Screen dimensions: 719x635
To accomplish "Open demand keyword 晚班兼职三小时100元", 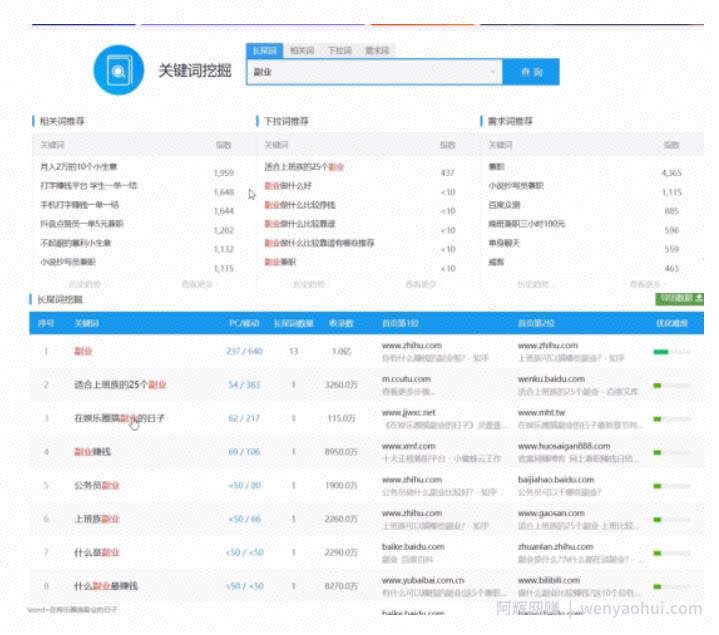I will tap(526, 224).
